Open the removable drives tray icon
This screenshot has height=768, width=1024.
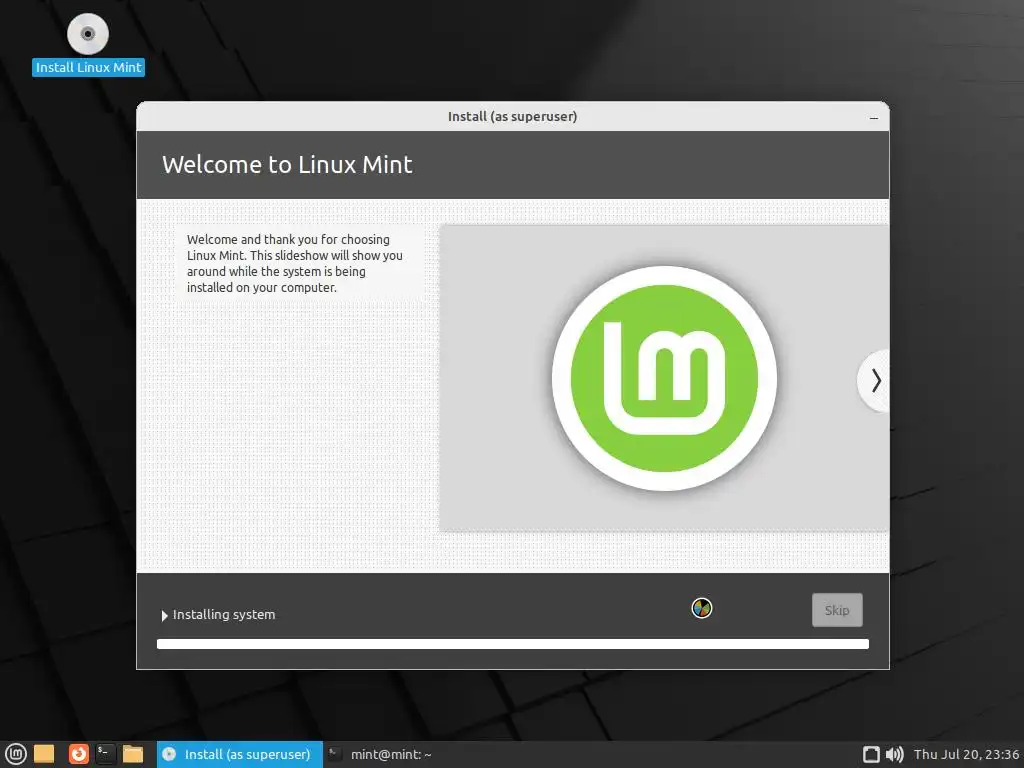pyautogui.click(x=871, y=754)
